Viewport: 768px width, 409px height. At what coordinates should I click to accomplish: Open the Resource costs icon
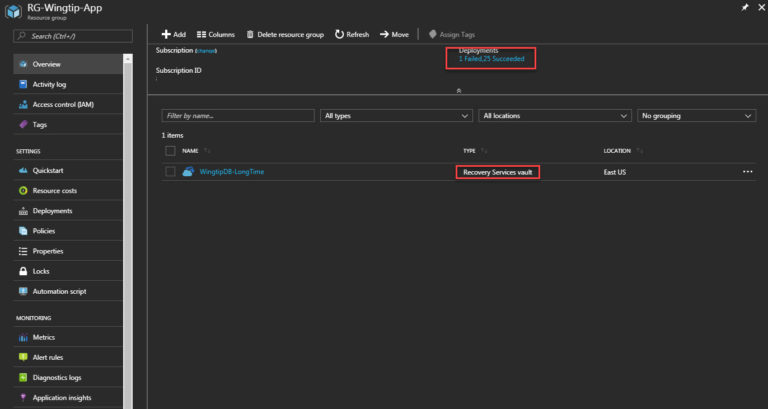tap(23, 191)
